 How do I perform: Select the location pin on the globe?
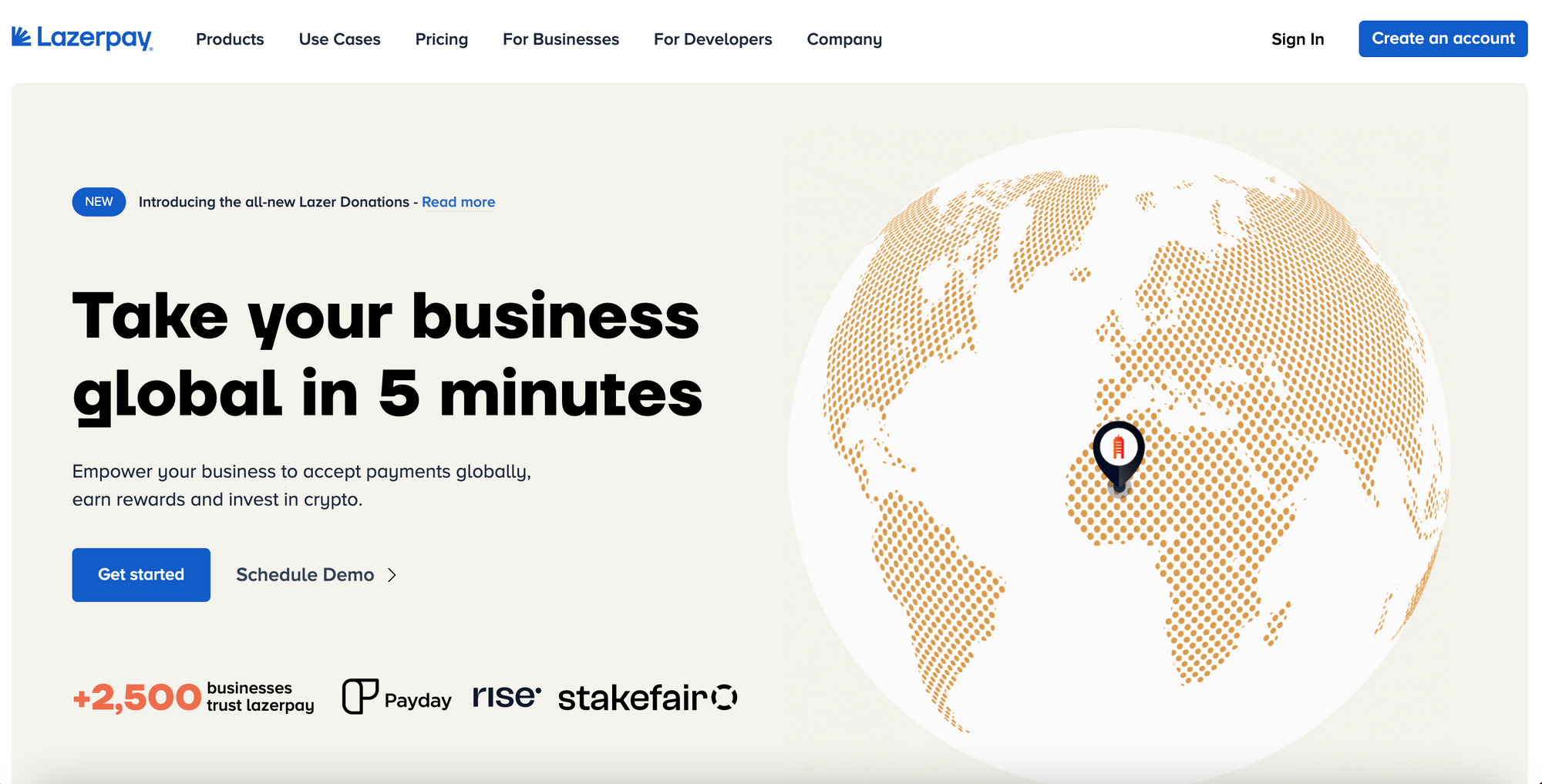[x=1117, y=455]
